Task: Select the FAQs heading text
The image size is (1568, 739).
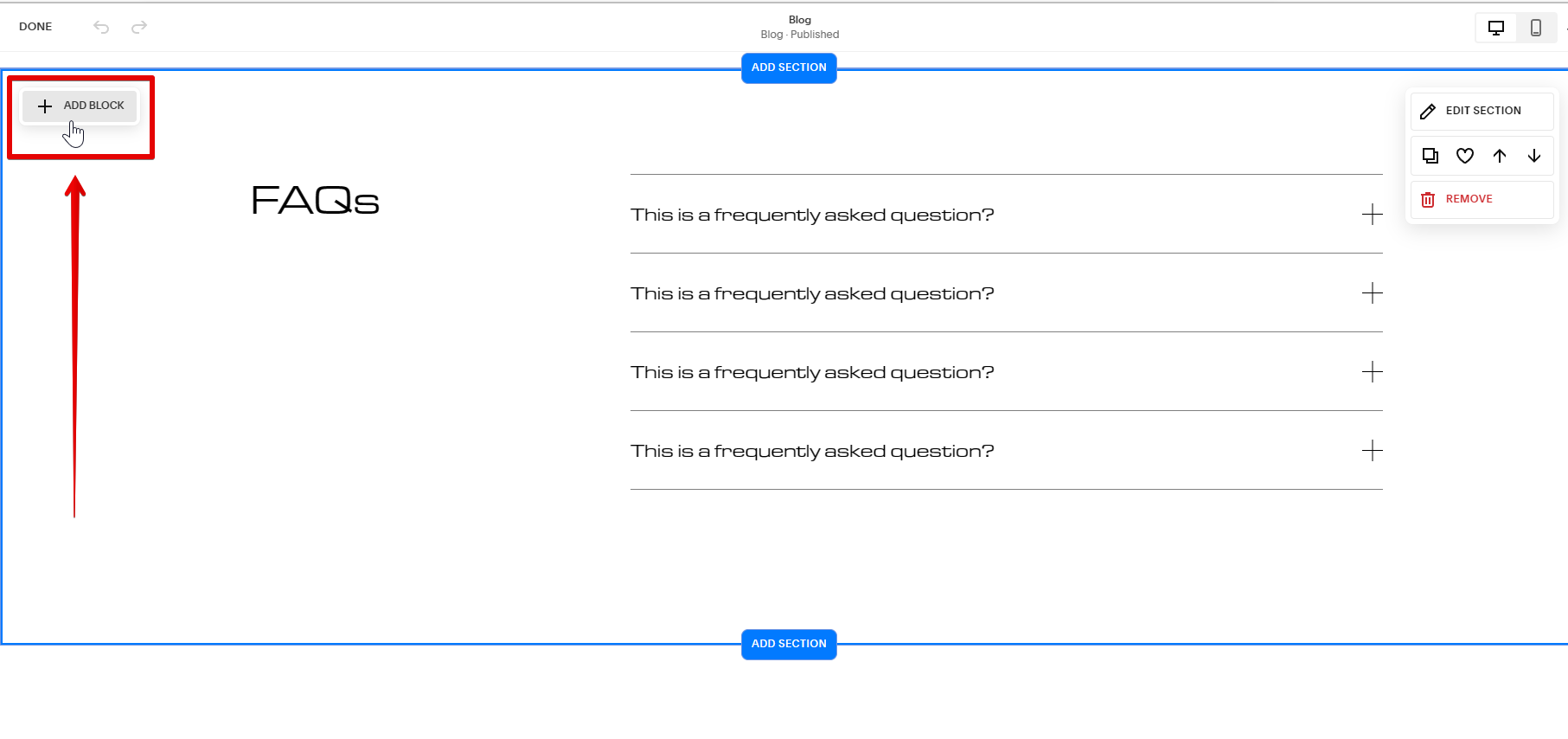Action: [316, 201]
